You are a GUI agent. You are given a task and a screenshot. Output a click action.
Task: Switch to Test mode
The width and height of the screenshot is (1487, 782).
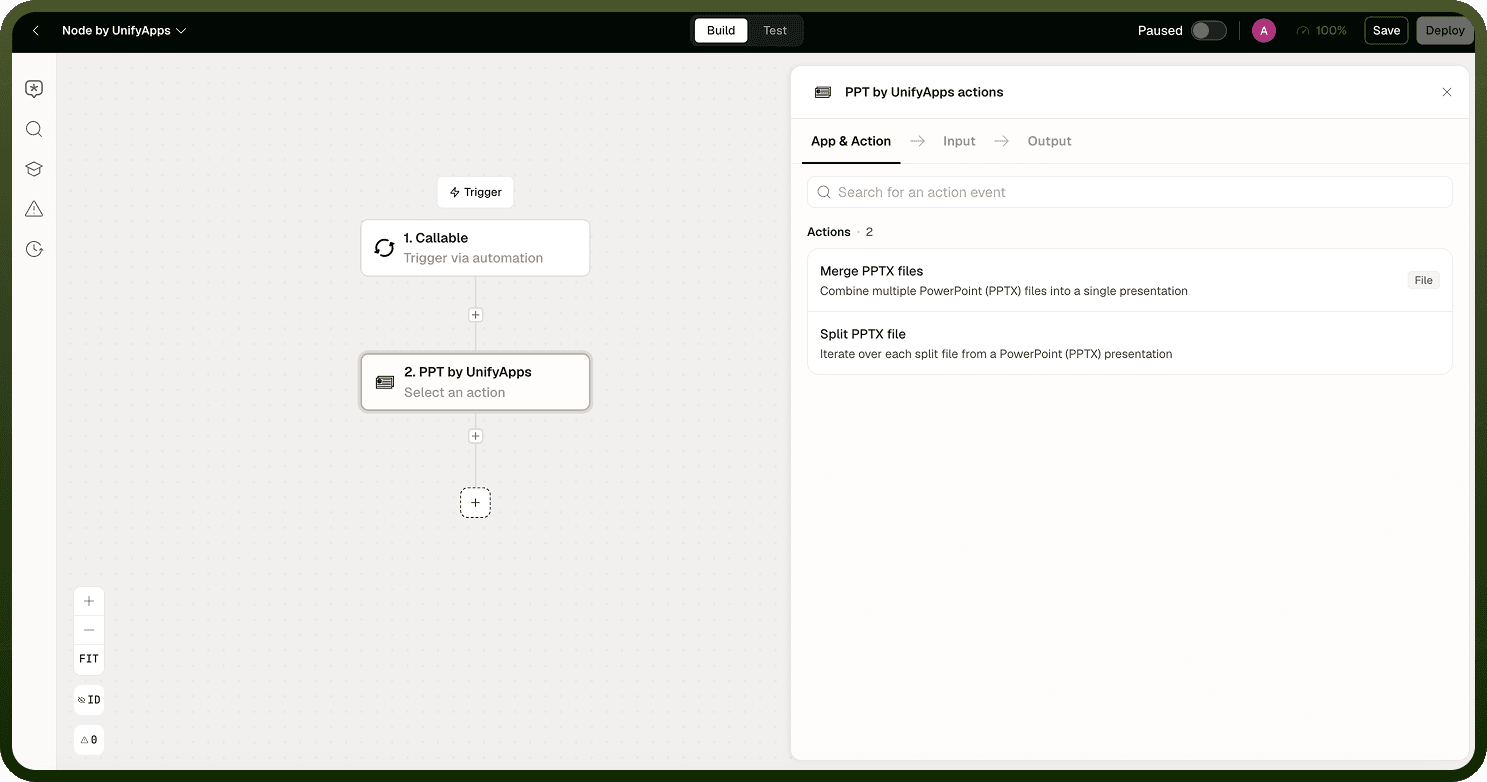tap(775, 31)
